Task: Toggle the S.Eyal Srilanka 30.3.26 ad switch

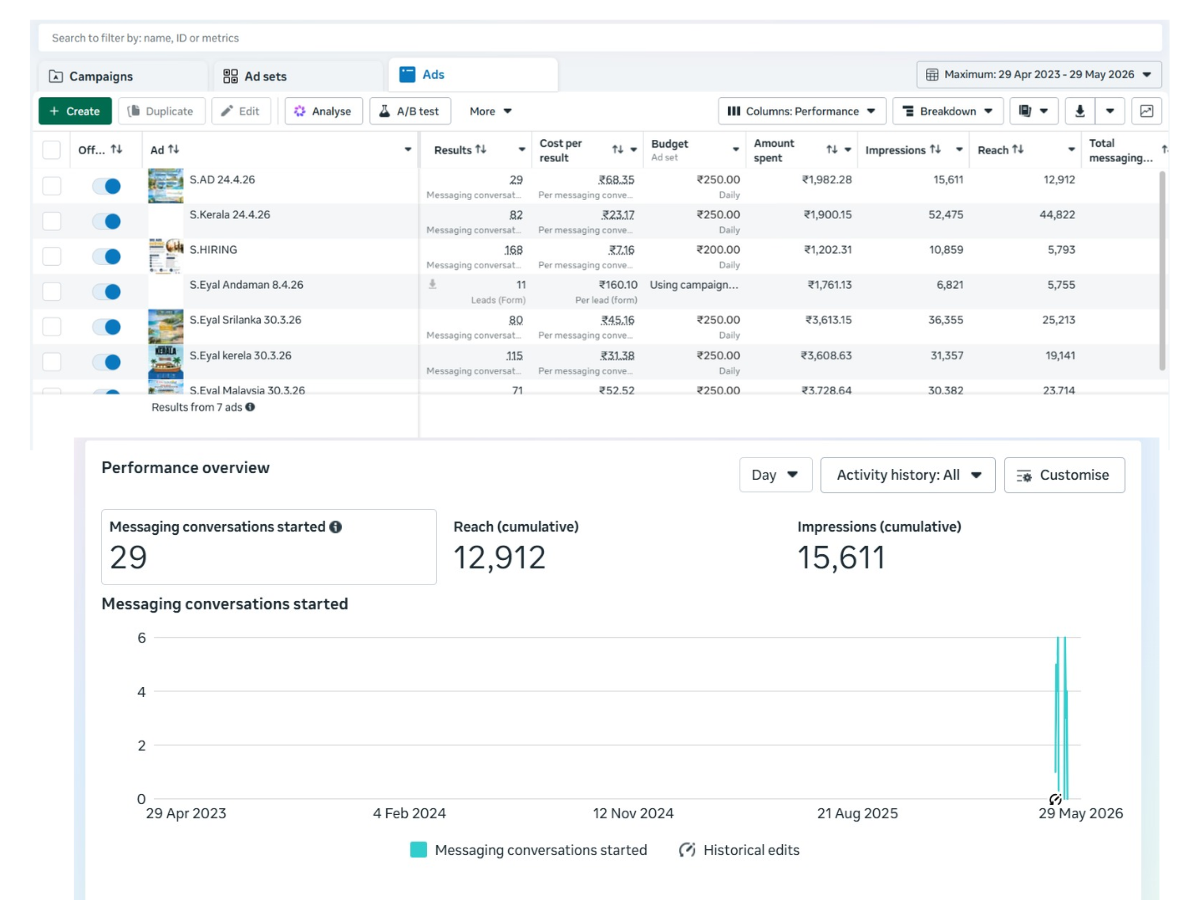Action: [106, 327]
